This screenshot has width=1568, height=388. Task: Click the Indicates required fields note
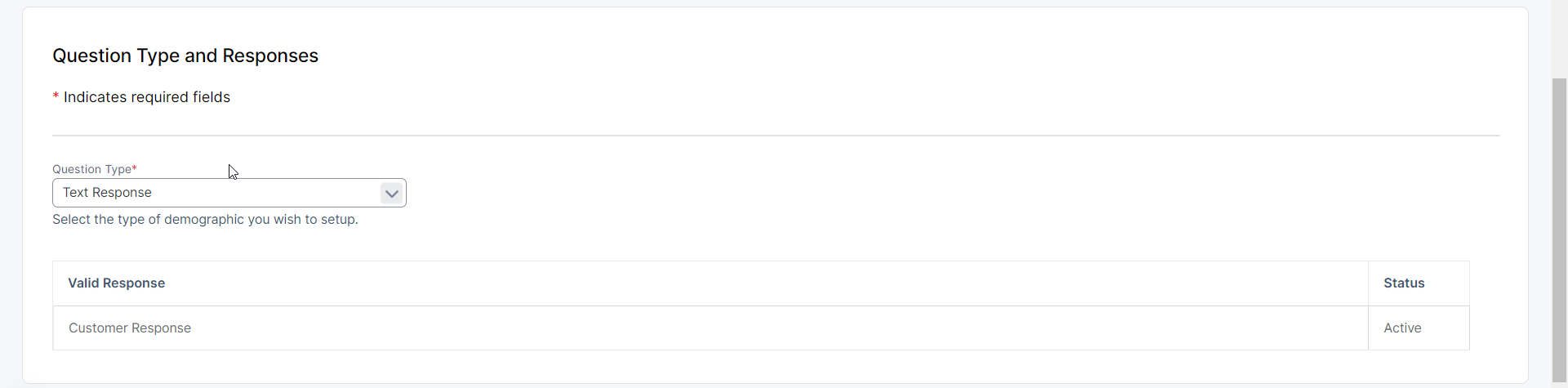coord(147,97)
